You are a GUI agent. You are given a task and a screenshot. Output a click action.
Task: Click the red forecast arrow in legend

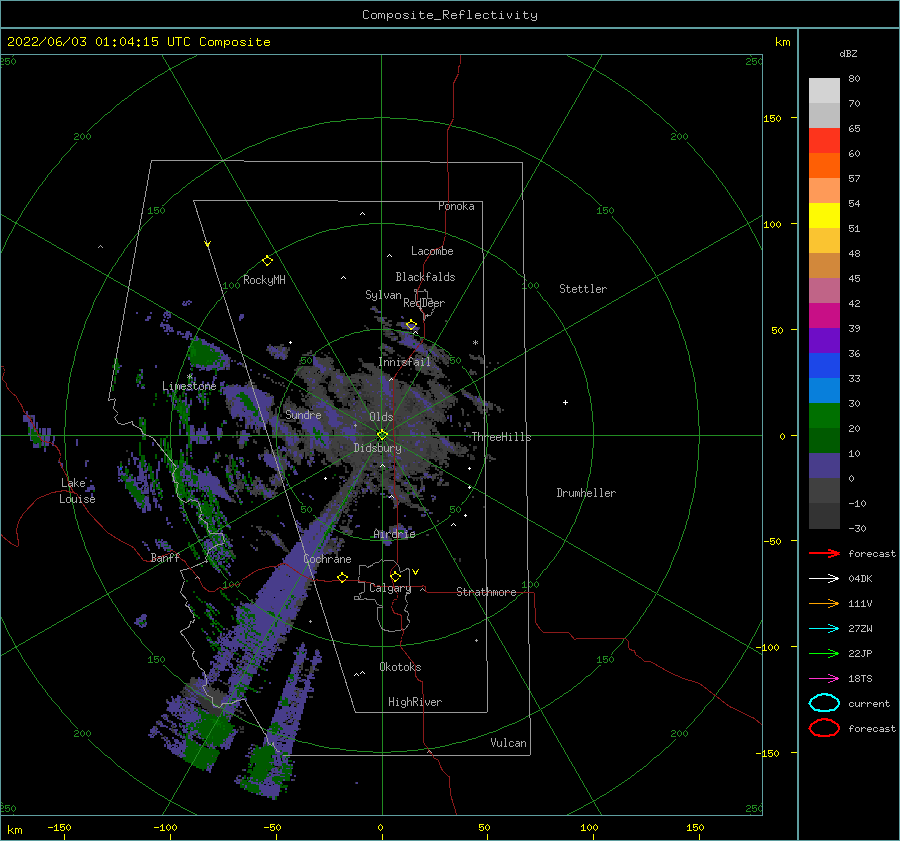[824, 553]
